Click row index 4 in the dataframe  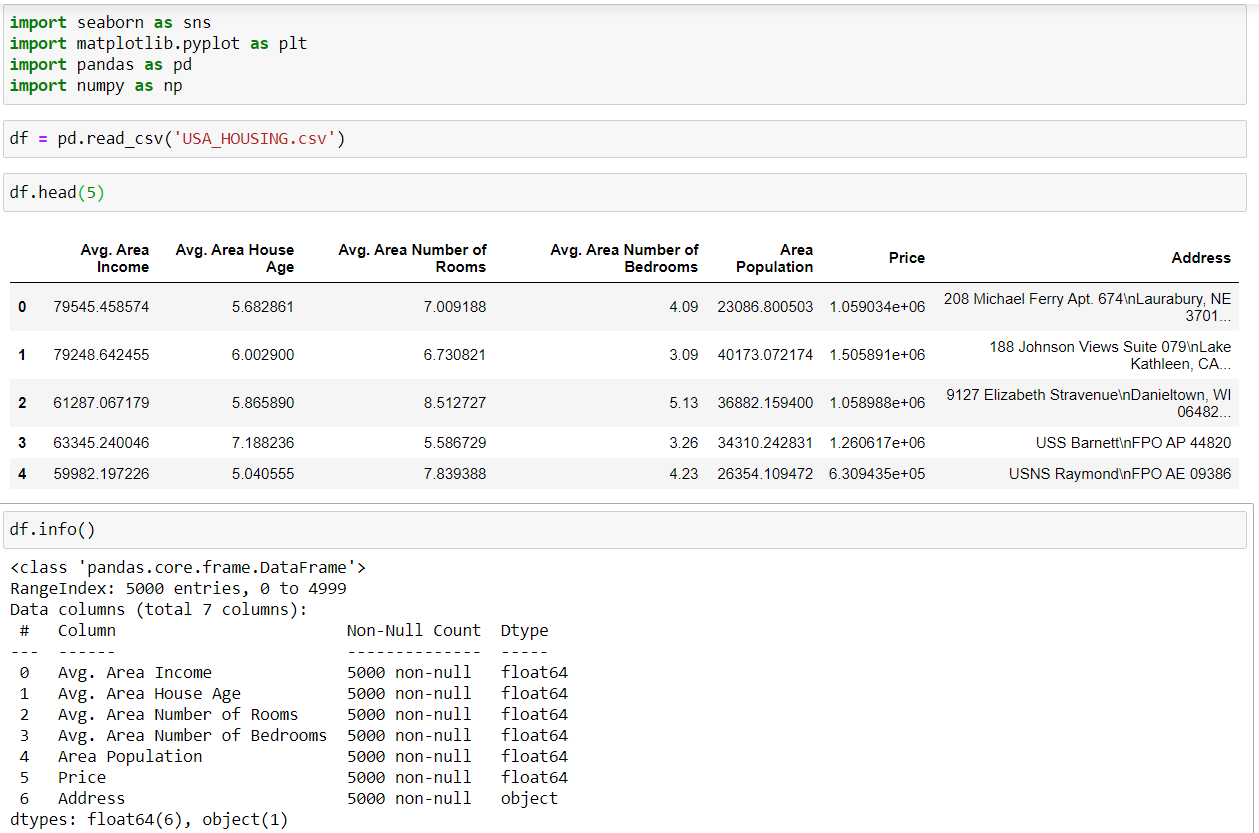[22, 474]
